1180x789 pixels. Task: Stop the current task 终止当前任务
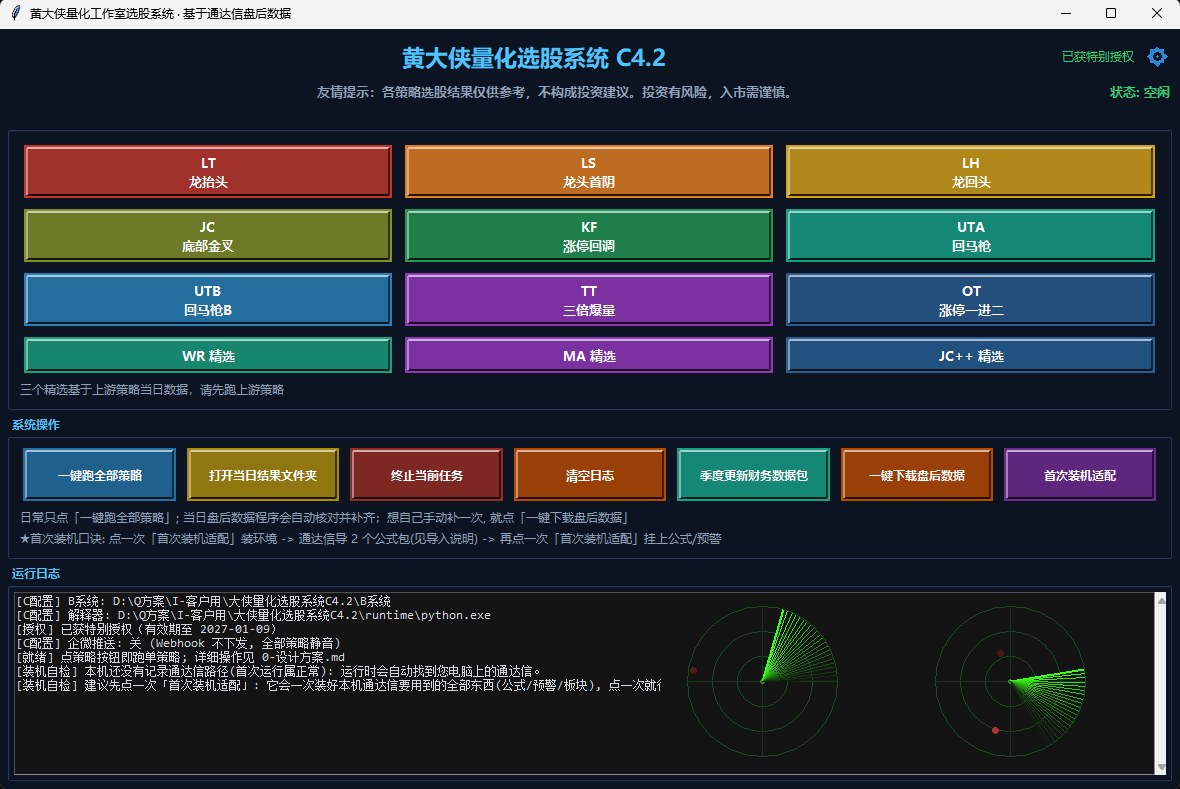[426, 475]
